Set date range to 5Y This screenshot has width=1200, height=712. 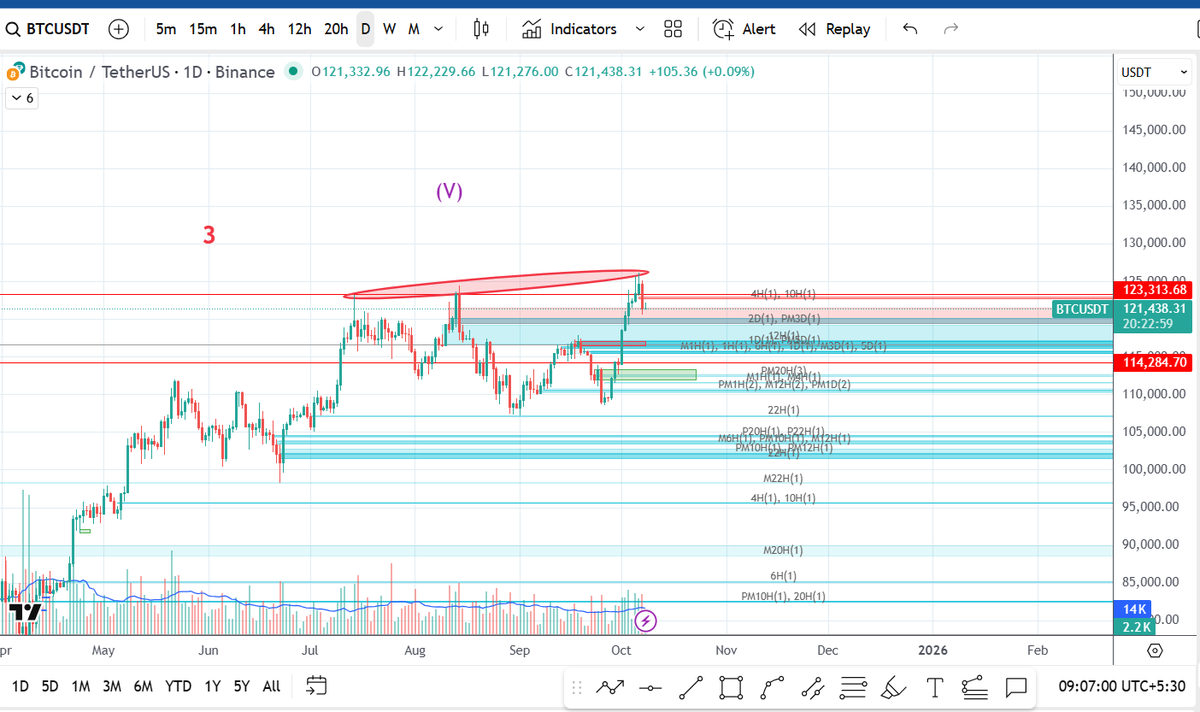point(241,686)
